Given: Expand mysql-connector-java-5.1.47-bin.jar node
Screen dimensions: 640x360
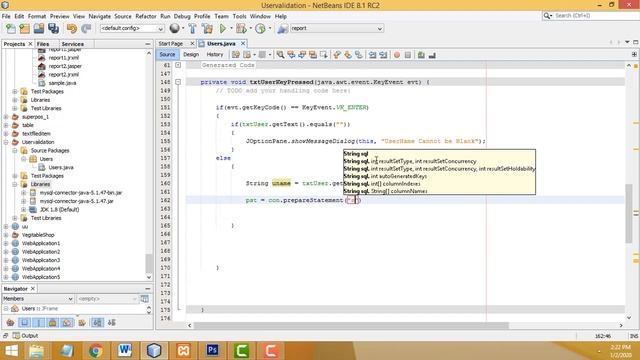Looking at the screenshot, I should [x=24, y=193].
